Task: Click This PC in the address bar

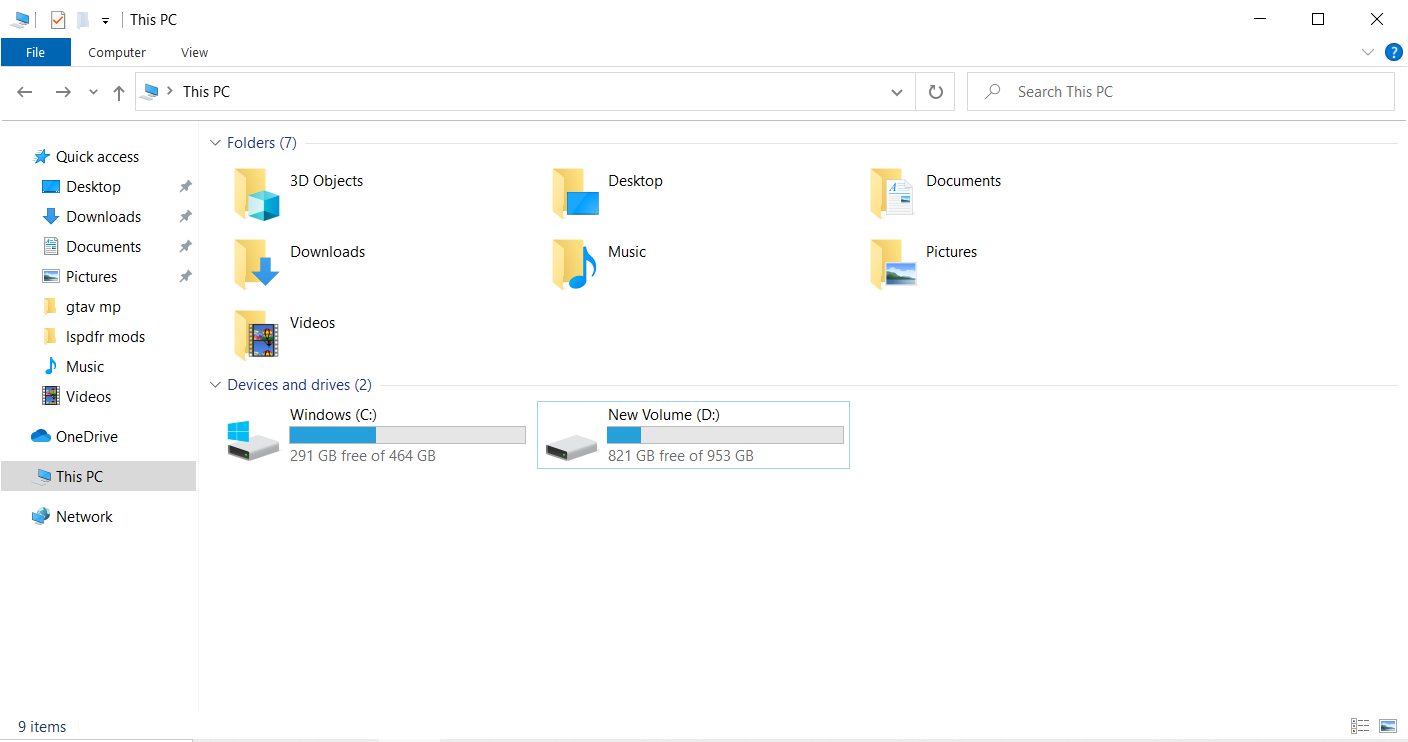Action: click(206, 92)
